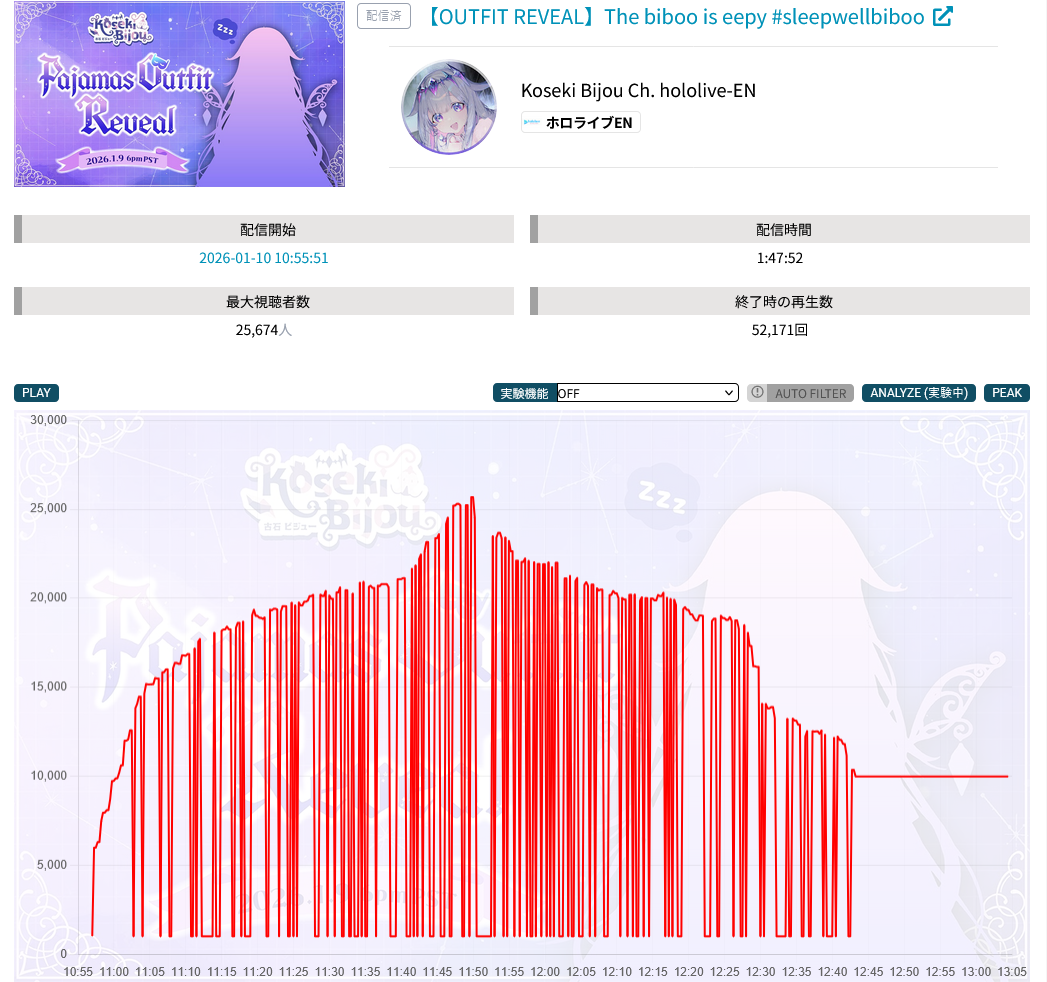Click the 配信開始 header
Viewport: 1047px width, 982px height.
point(264,230)
